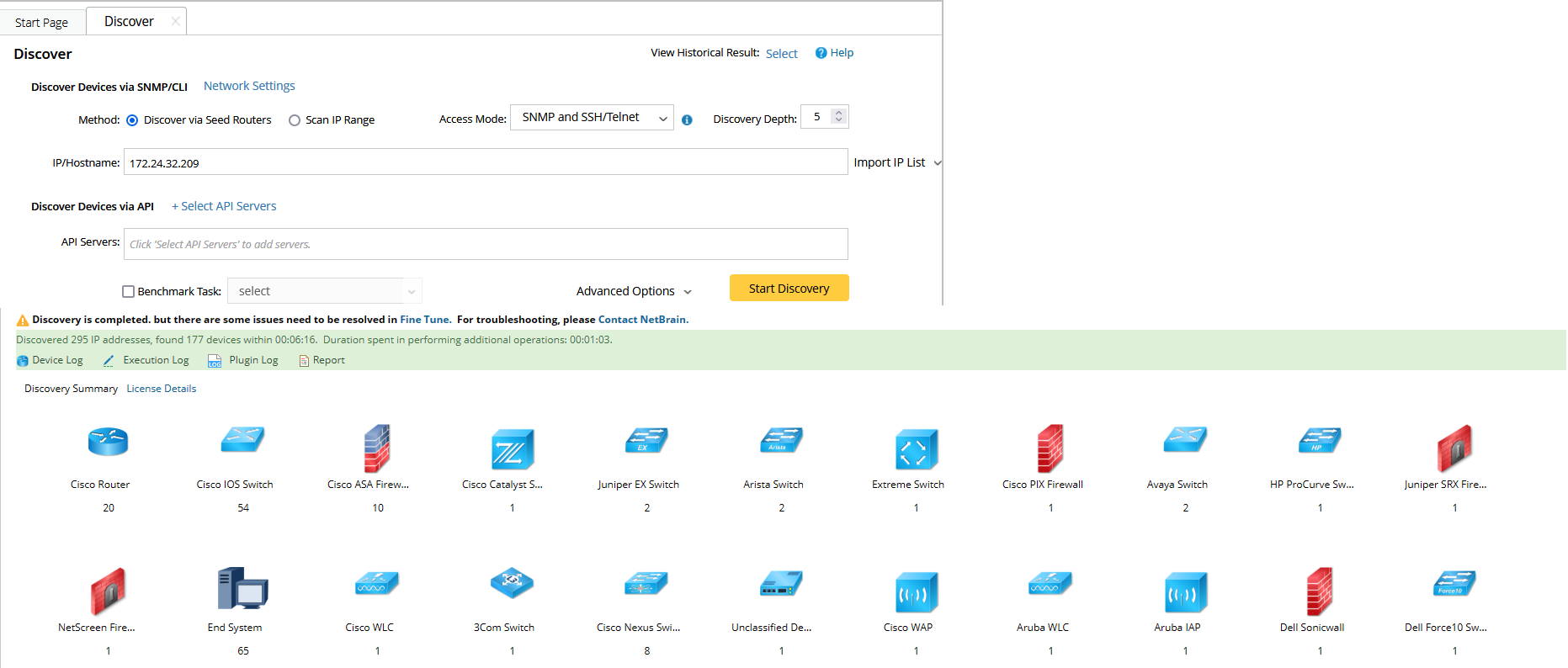Select the Avaya Switch icon
The height and width of the screenshot is (668, 1568).
pos(1185,439)
